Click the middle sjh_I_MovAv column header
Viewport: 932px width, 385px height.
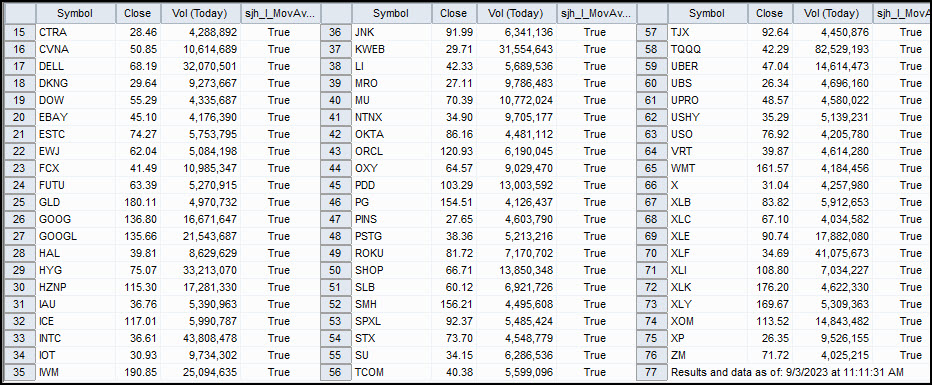tap(596, 13)
